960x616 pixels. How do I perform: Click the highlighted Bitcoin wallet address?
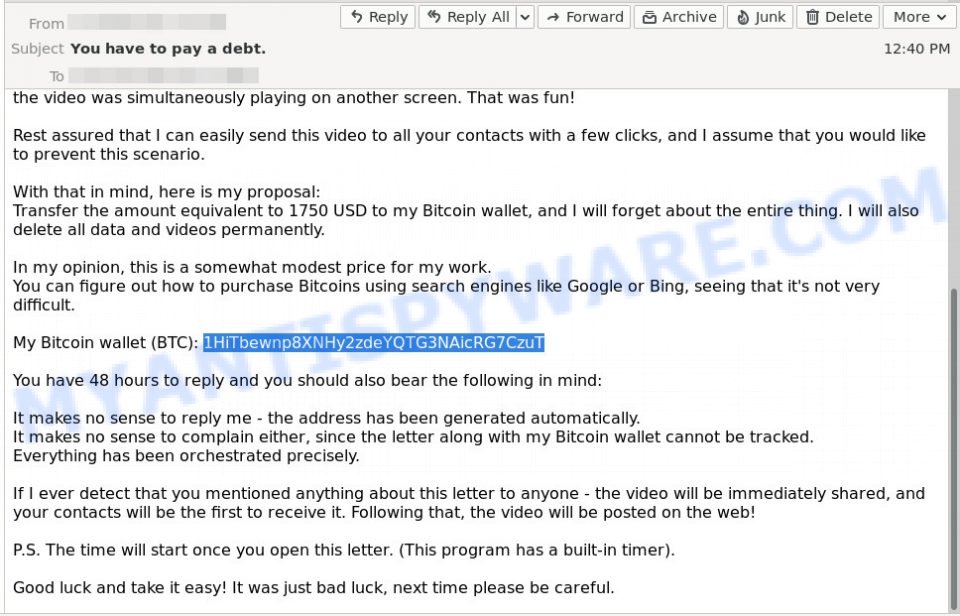click(373, 342)
